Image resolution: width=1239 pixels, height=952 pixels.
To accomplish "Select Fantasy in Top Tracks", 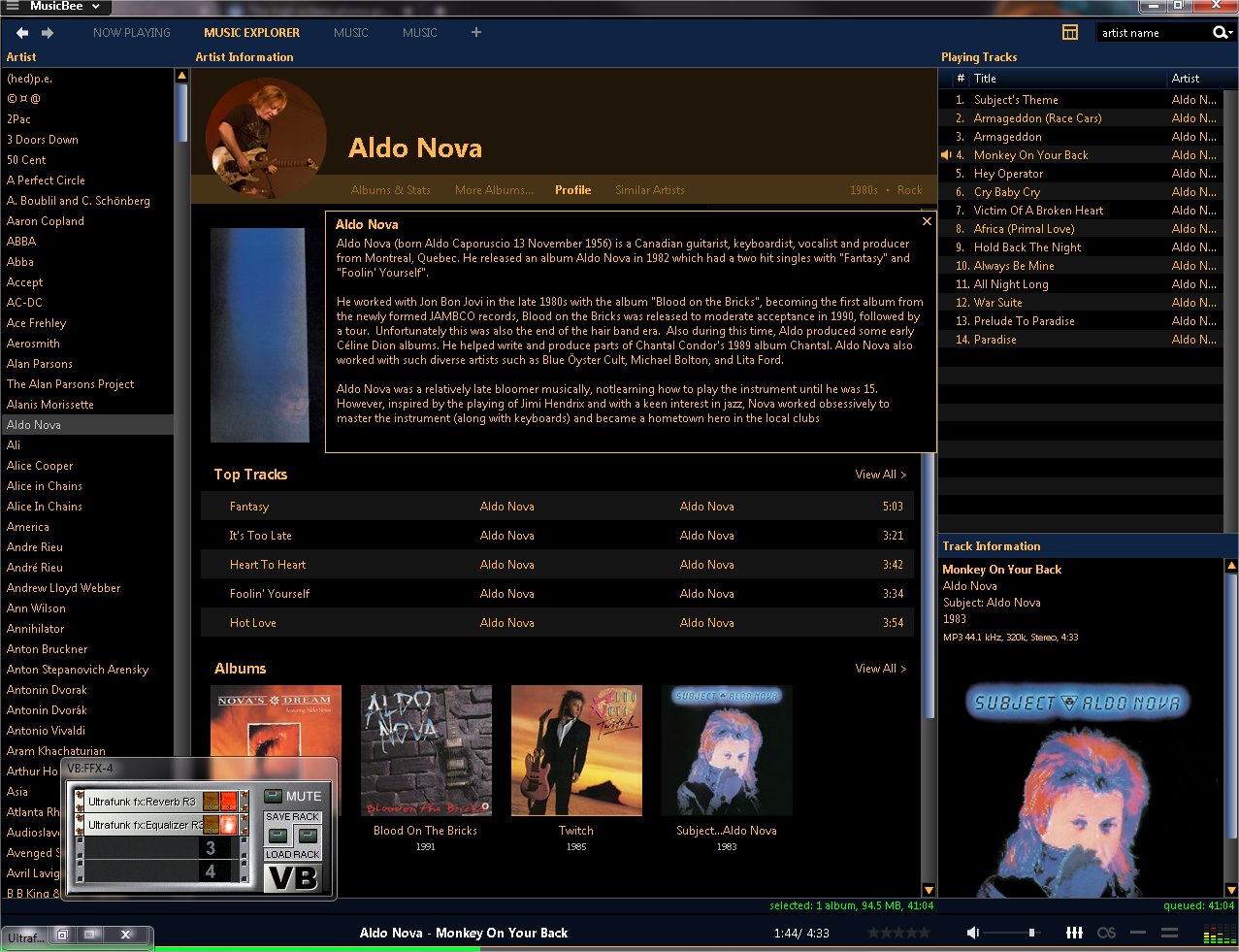I will coord(558,507).
